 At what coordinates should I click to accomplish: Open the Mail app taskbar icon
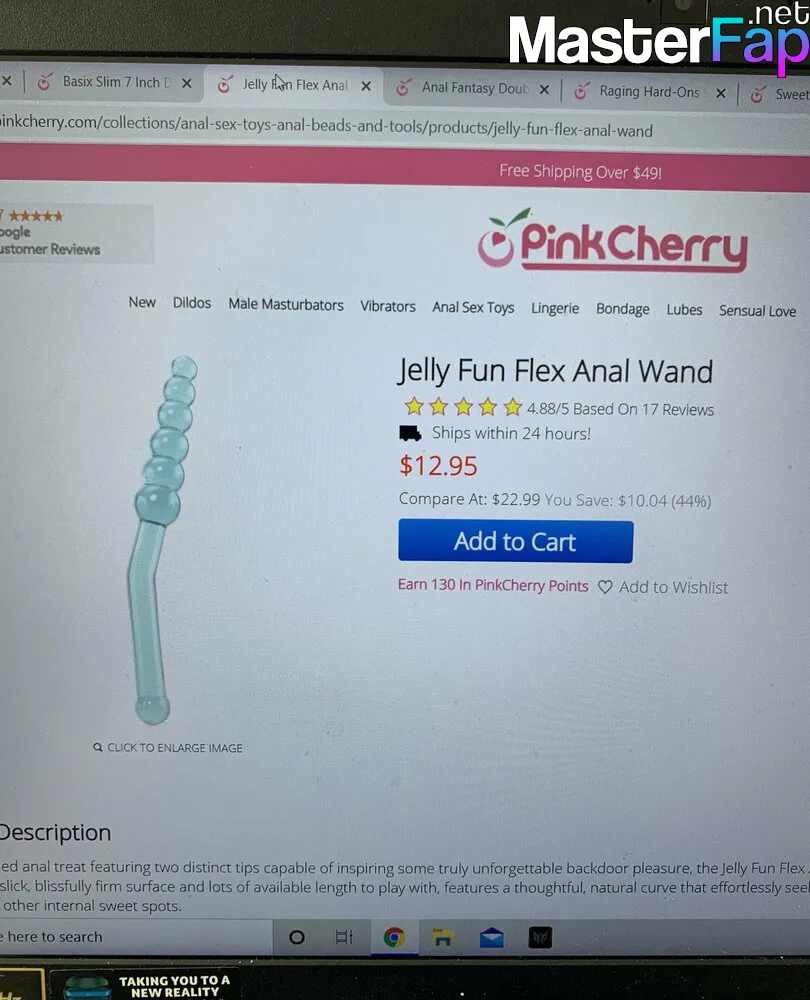point(492,938)
